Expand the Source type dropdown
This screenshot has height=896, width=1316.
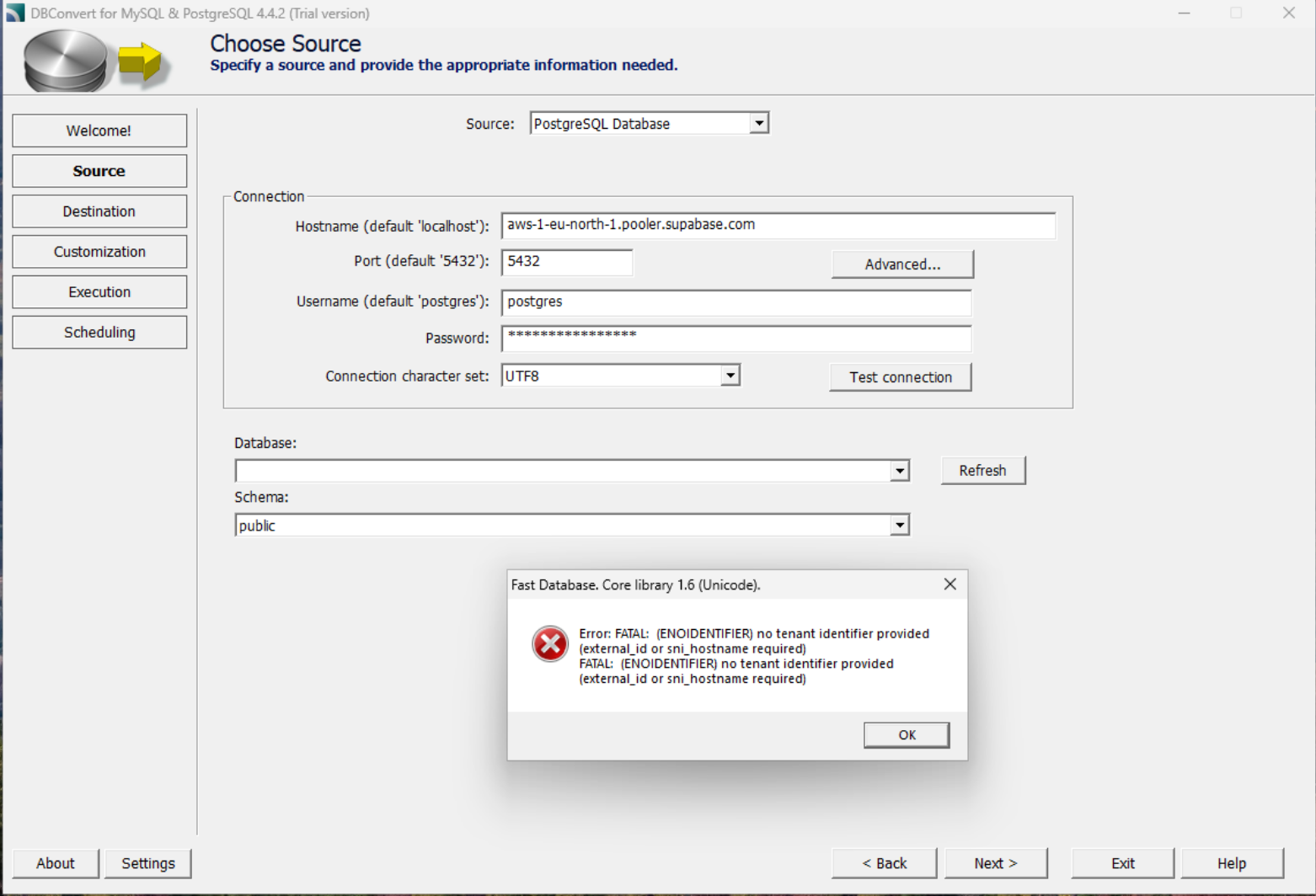click(759, 124)
